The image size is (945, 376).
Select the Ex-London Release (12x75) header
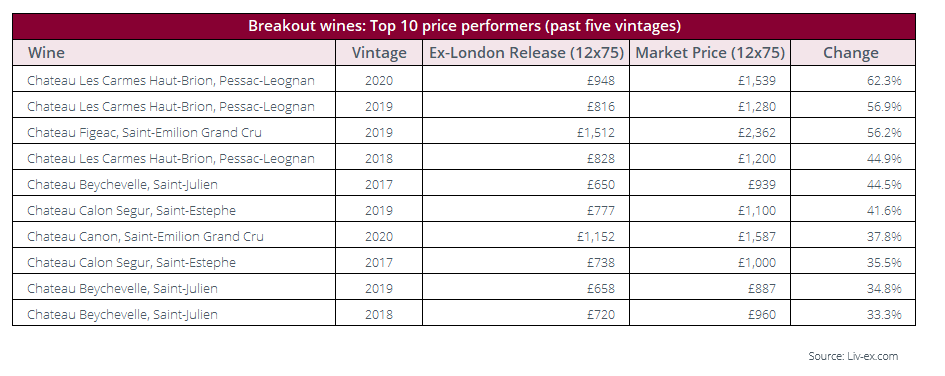coord(526,53)
